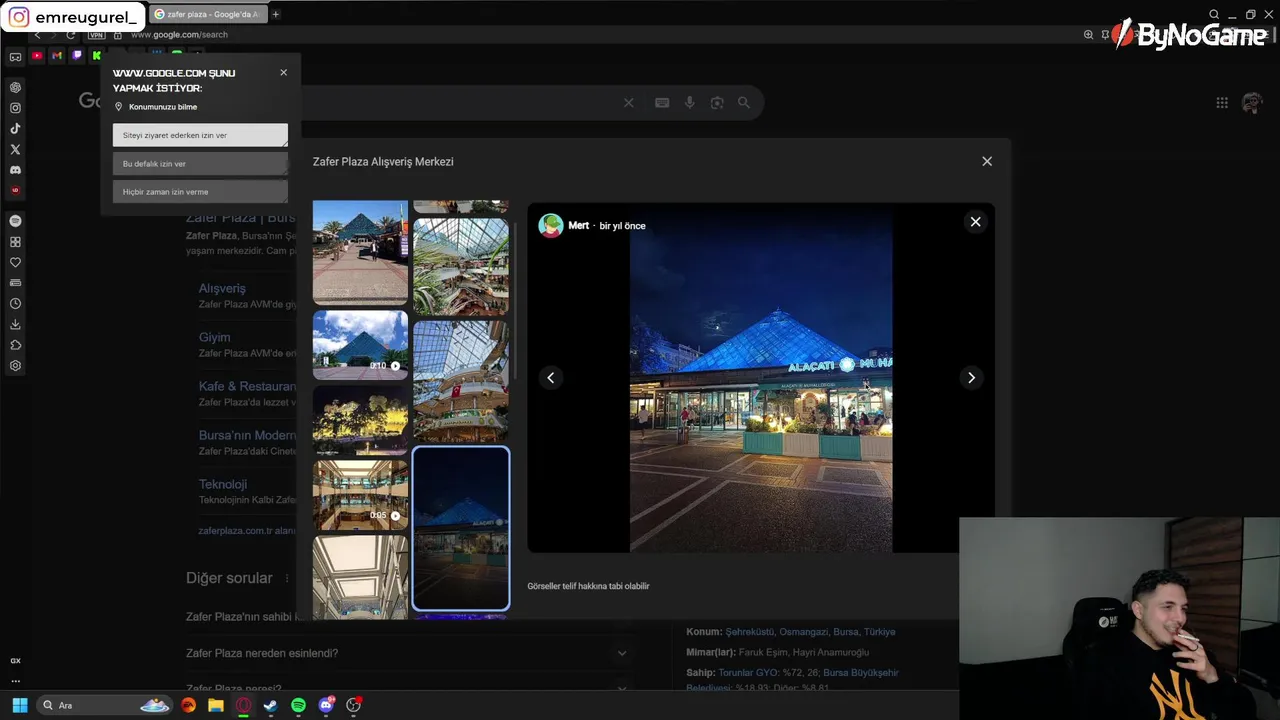Open X (Twitter) sidebar icon
1280x720 pixels.
15,149
